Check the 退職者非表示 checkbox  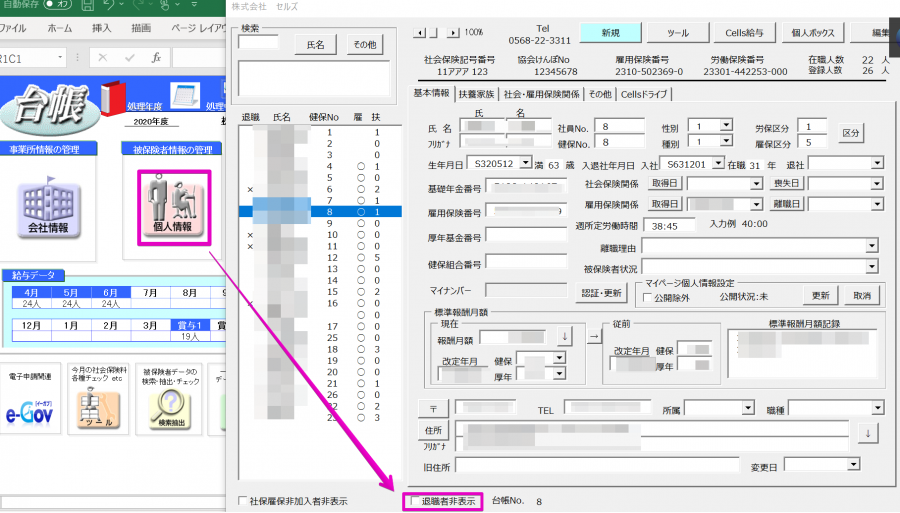[x=415, y=501]
